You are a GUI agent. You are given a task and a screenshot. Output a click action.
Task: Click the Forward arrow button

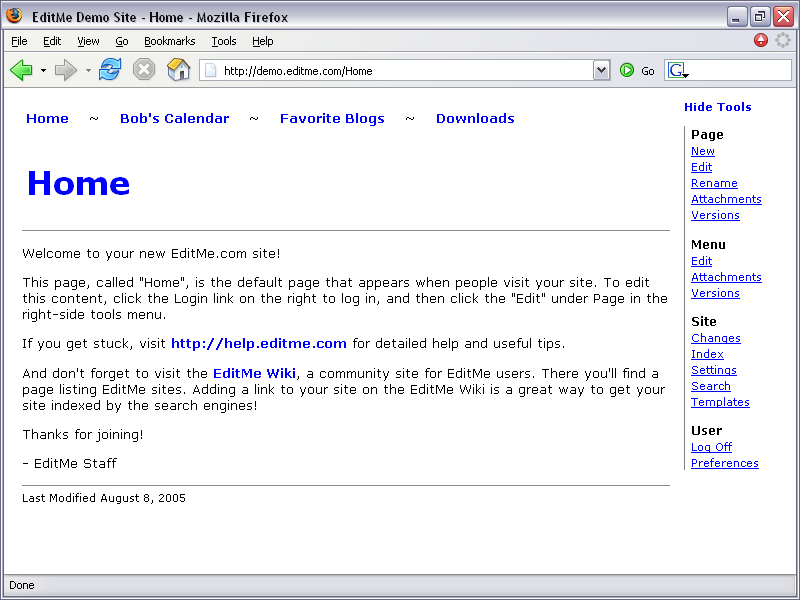coord(65,70)
